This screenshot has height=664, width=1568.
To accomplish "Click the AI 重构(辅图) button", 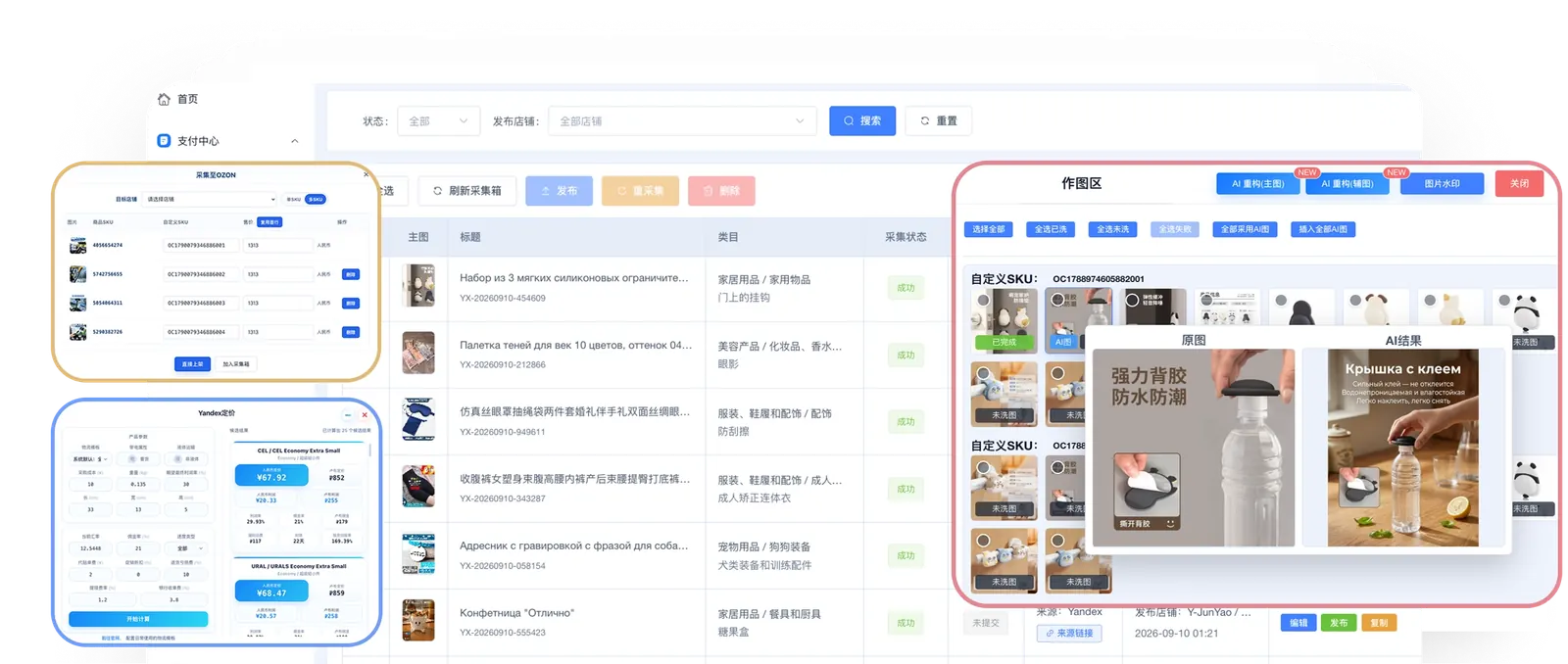I will click(x=1347, y=184).
